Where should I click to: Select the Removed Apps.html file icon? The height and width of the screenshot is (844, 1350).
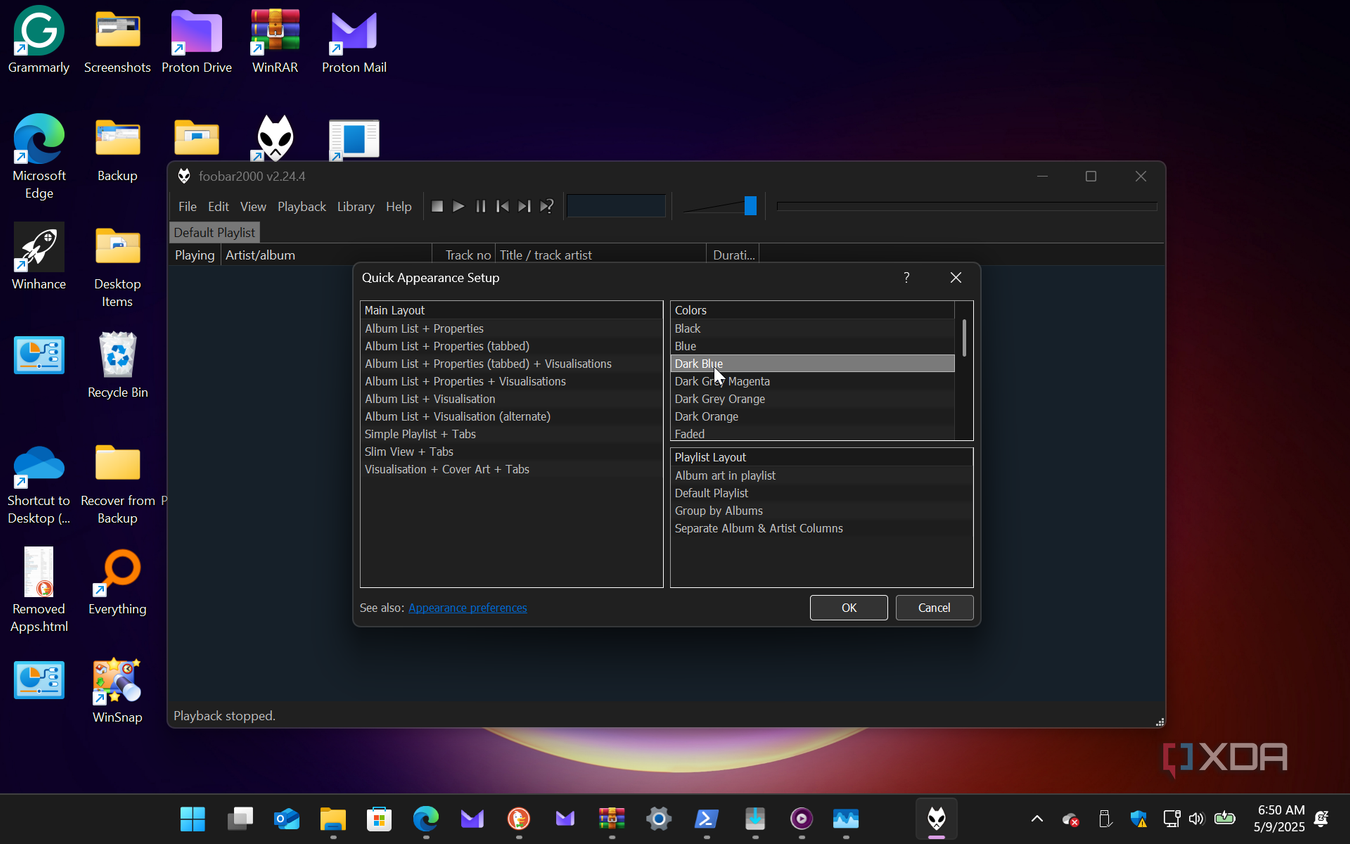pyautogui.click(x=39, y=590)
